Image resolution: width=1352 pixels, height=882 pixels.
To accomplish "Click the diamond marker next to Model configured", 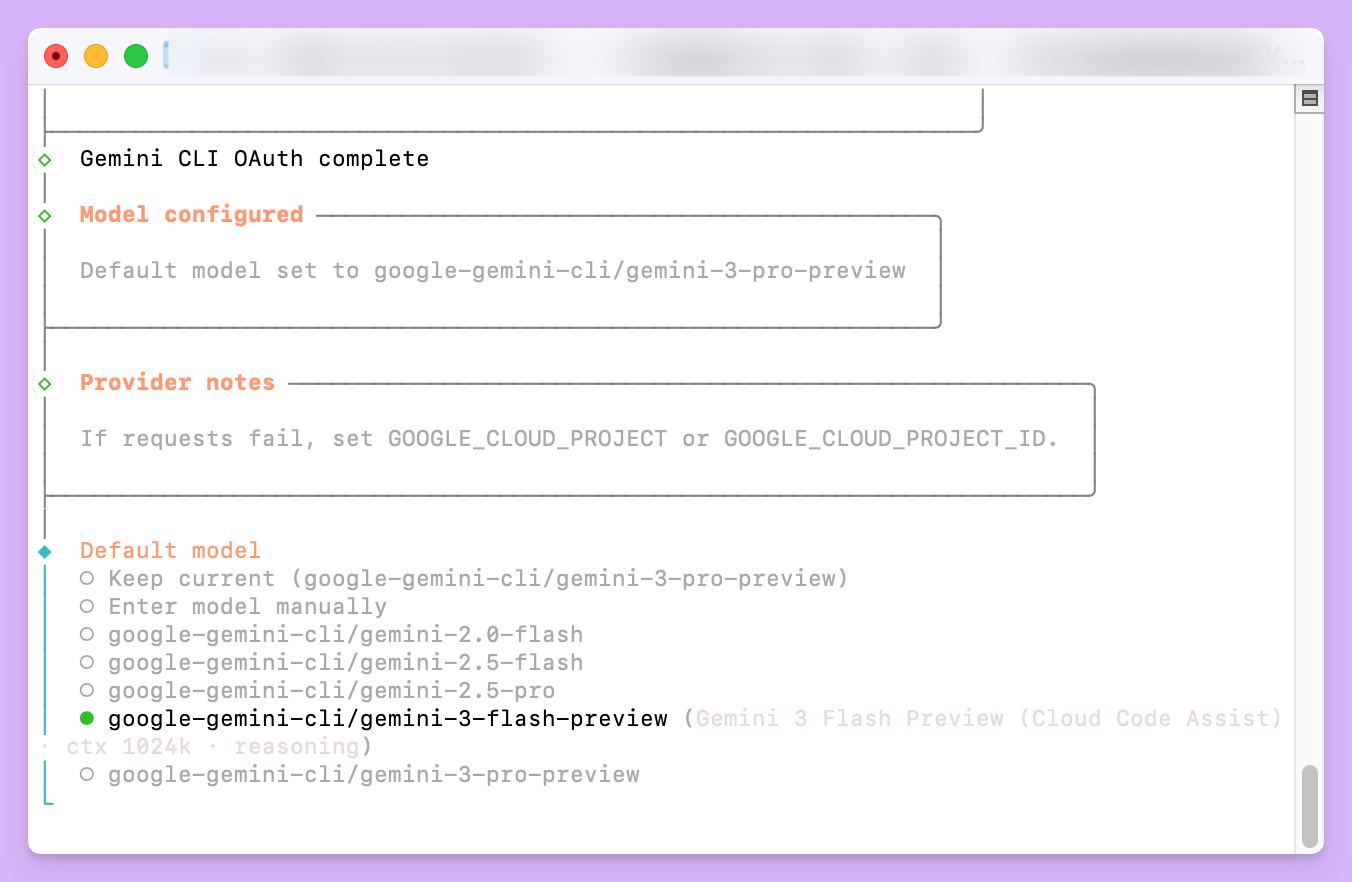I will pyautogui.click(x=44, y=216).
